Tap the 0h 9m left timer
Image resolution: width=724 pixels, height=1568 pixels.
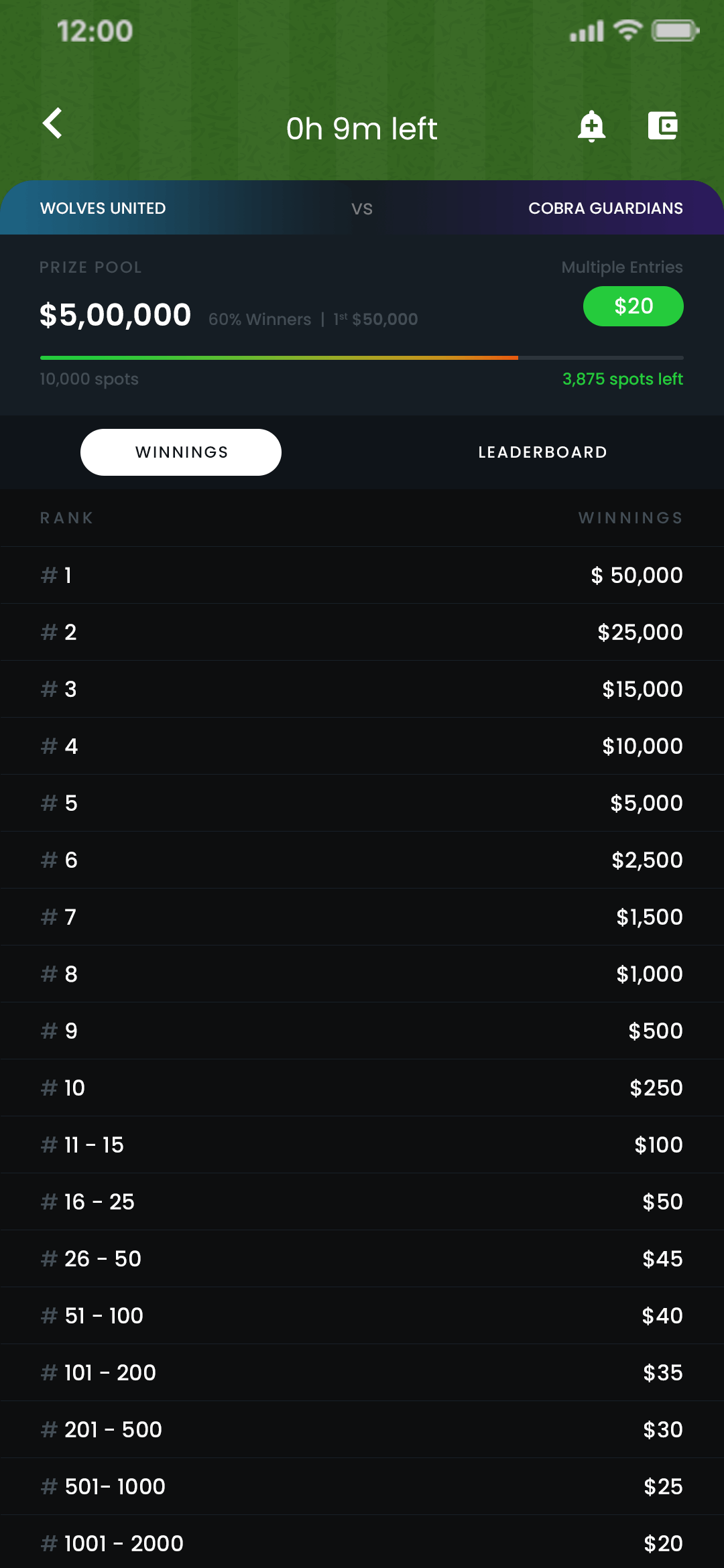[x=362, y=129]
